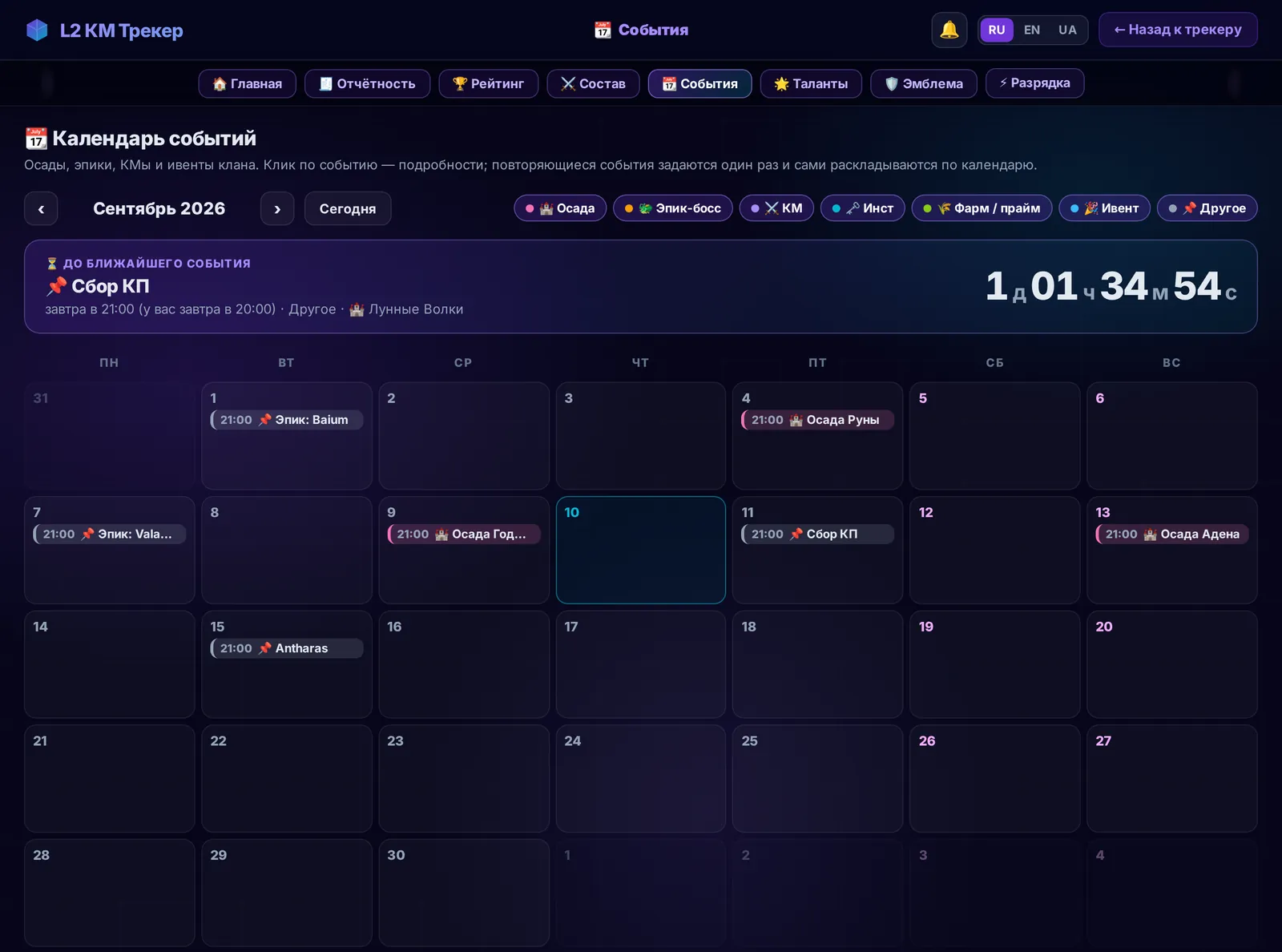Switch language to RU
The image size is (1282, 952).
(x=996, y=30)
